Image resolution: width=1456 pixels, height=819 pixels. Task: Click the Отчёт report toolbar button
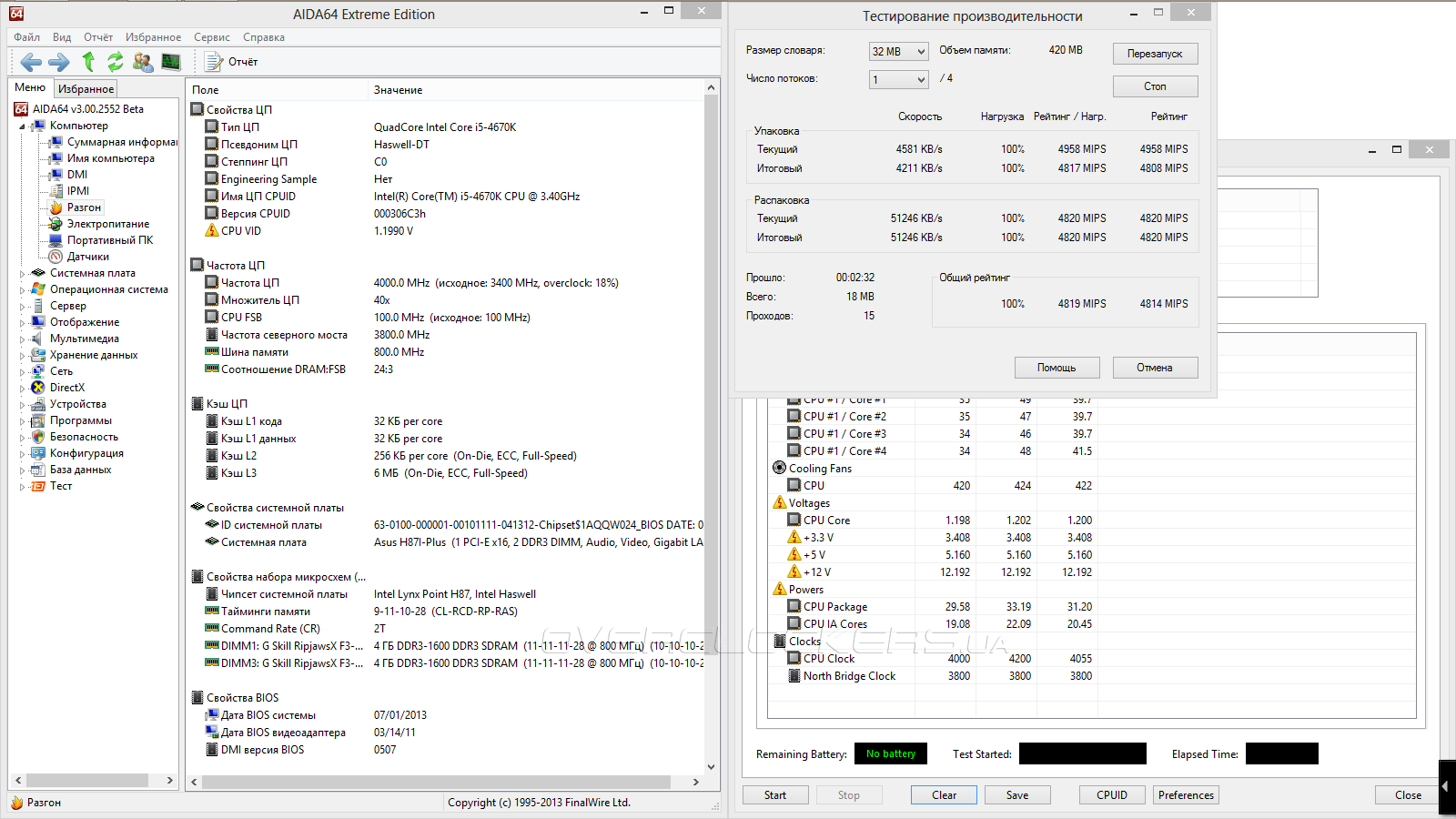(x=232, y=62)
